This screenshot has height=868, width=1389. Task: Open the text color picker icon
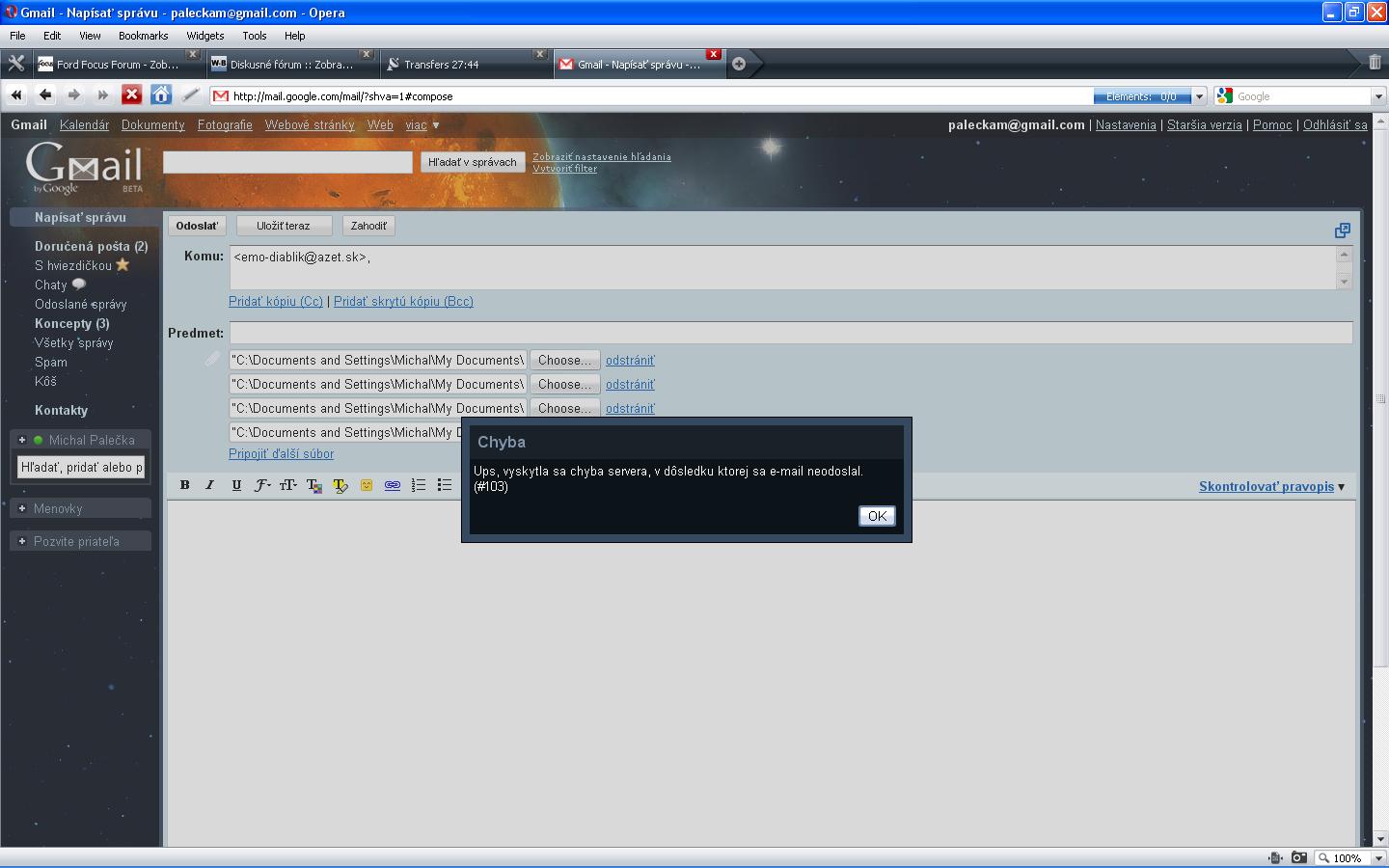(313, 485)
